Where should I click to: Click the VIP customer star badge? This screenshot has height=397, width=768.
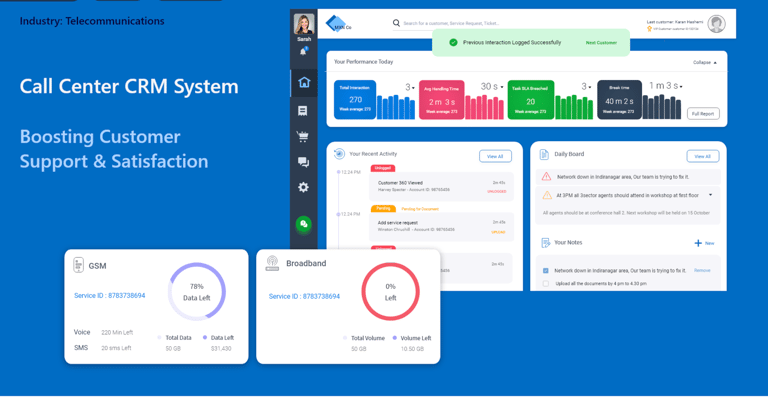point(649,29)
